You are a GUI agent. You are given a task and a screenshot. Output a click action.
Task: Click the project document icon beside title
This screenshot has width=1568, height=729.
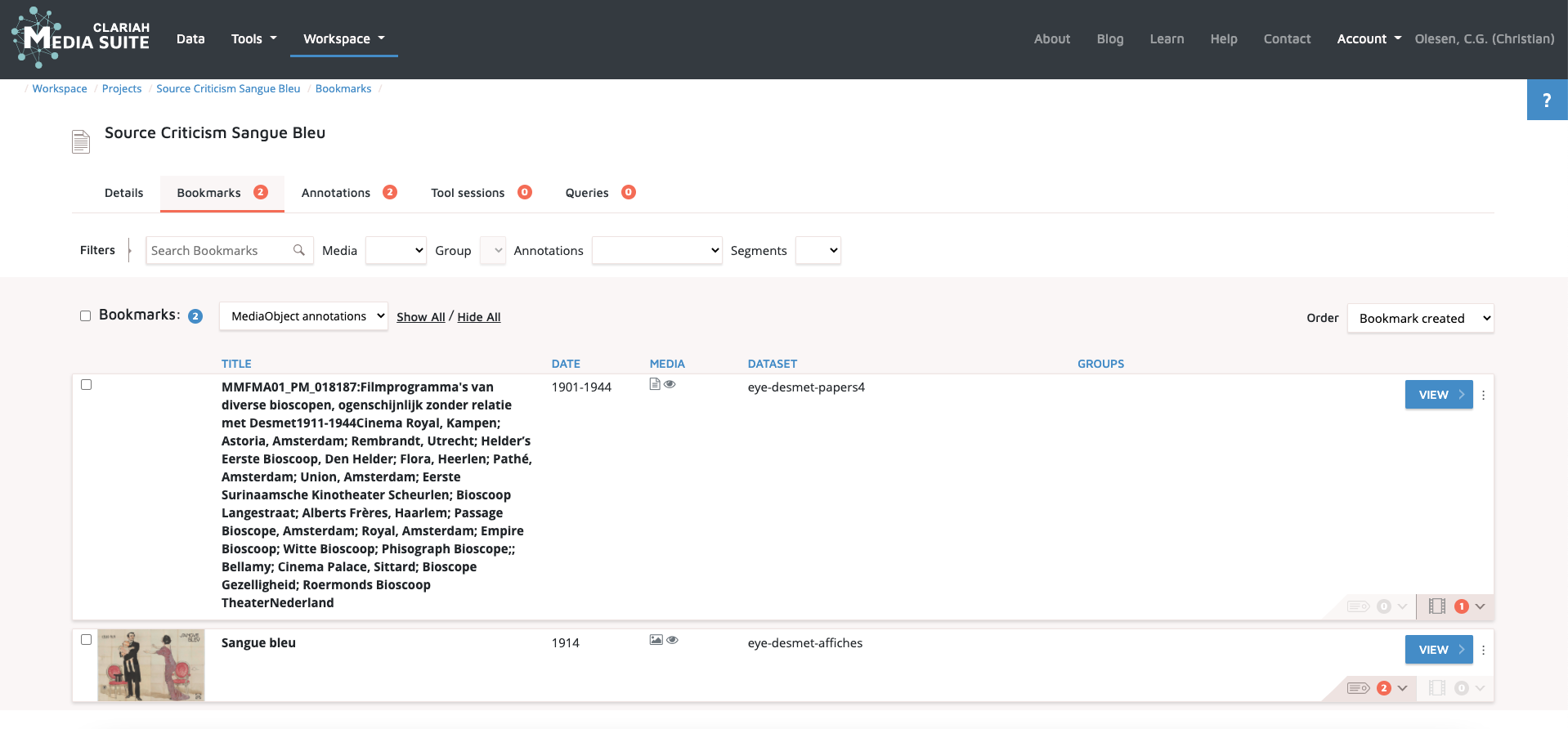pyautogui.click(x=81, y=141)
